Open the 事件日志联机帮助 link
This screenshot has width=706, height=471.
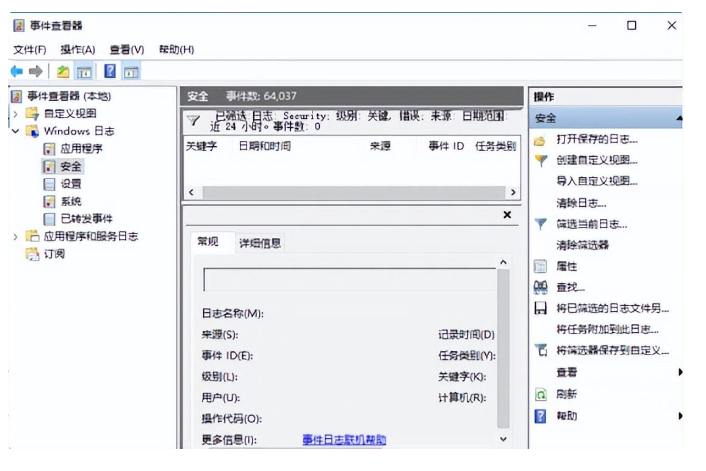344,439
